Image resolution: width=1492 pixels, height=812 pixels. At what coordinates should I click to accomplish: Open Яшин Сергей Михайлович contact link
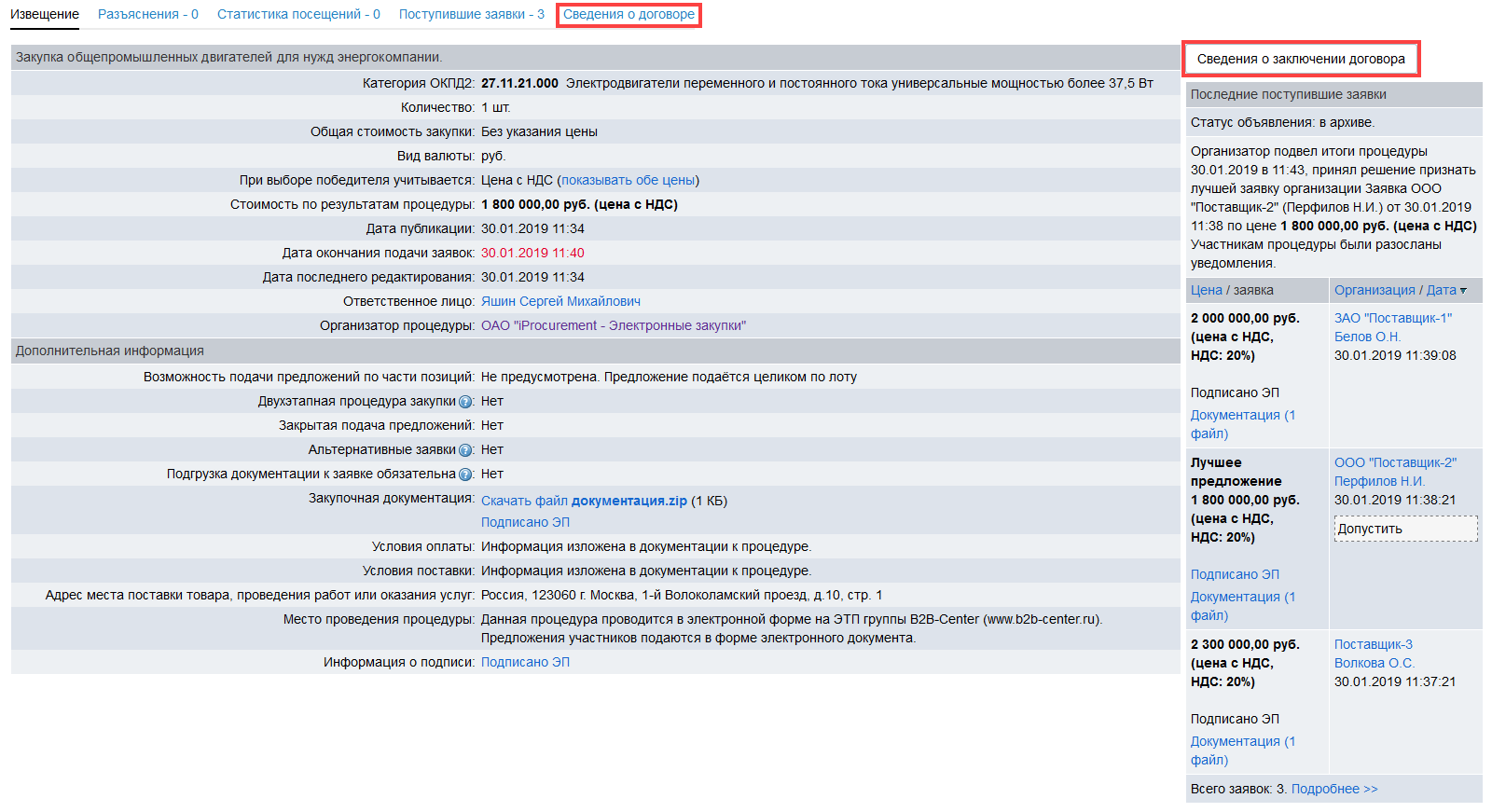[x=560, y=301]
